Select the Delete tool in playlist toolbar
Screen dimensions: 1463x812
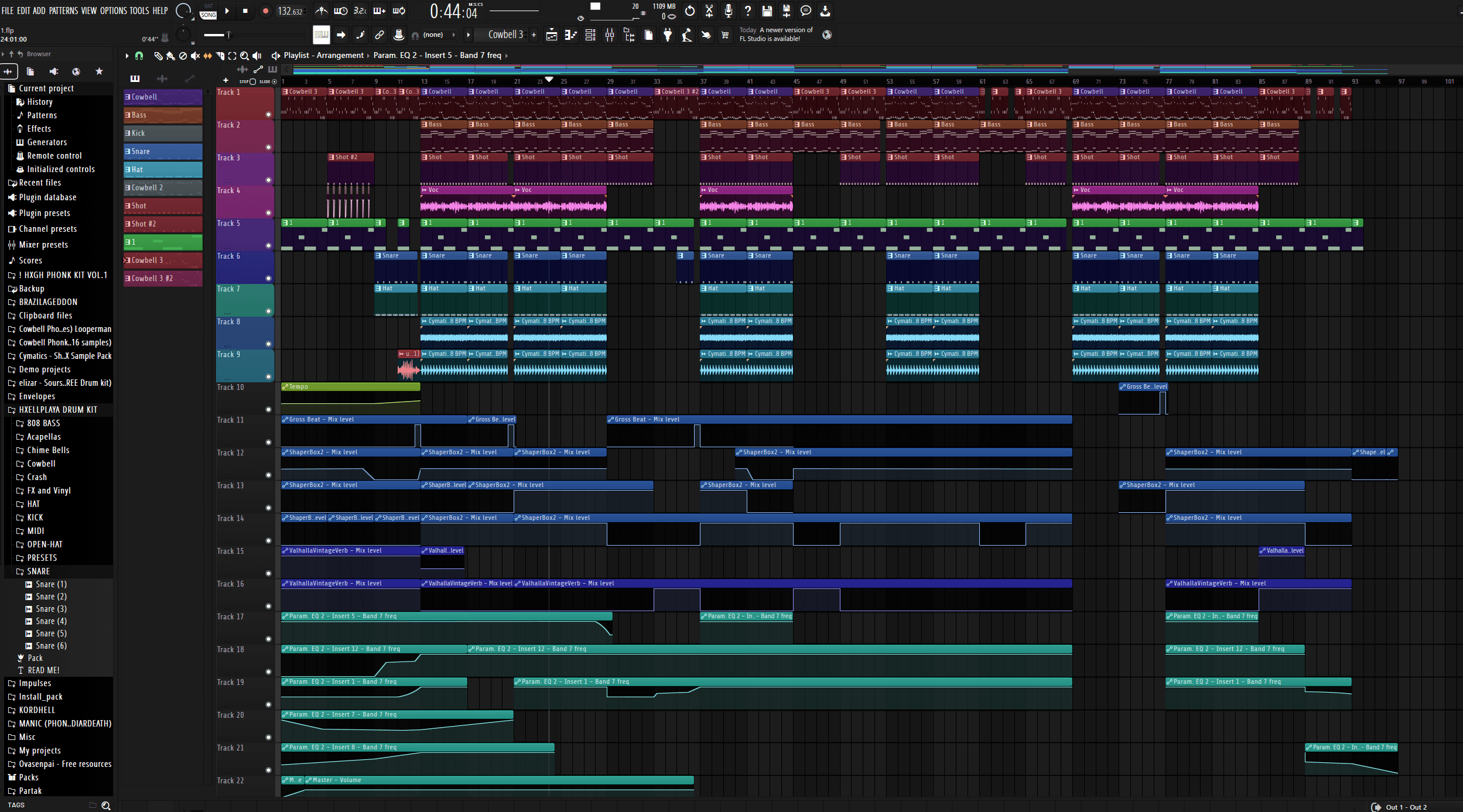[x=183, y=56]
